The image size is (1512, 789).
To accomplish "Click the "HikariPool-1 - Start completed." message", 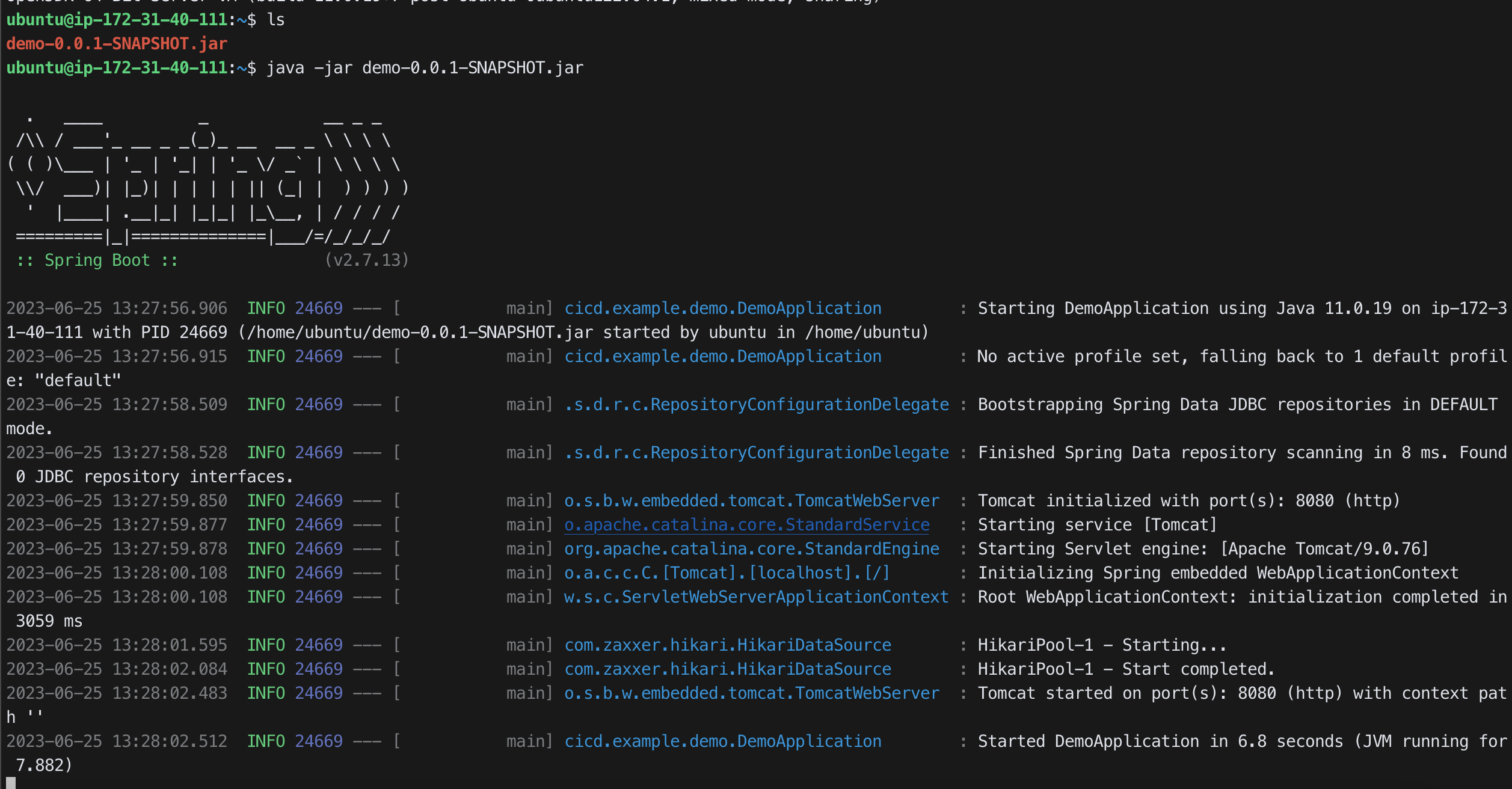I will pos(1126,669).
